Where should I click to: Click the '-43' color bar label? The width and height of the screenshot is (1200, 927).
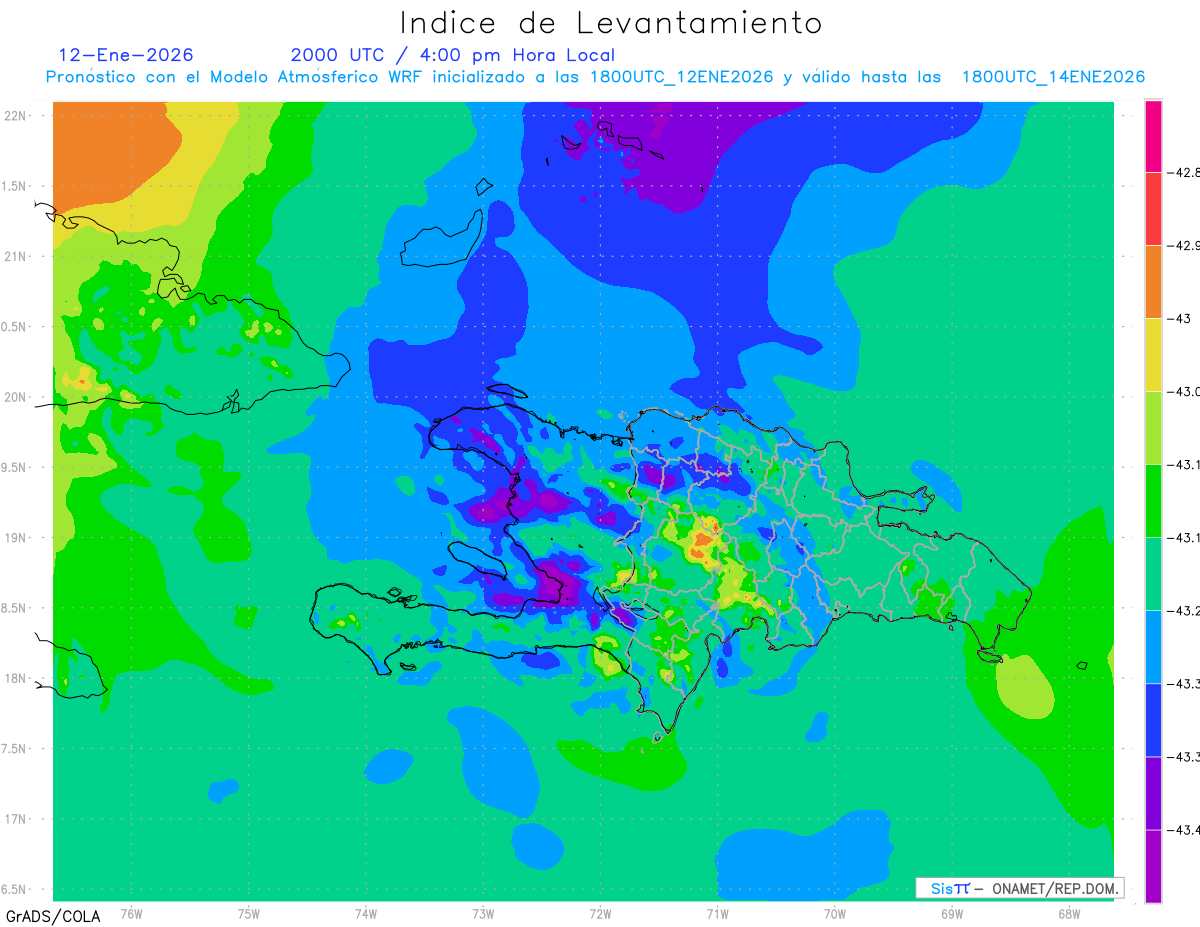[1181, 319]
